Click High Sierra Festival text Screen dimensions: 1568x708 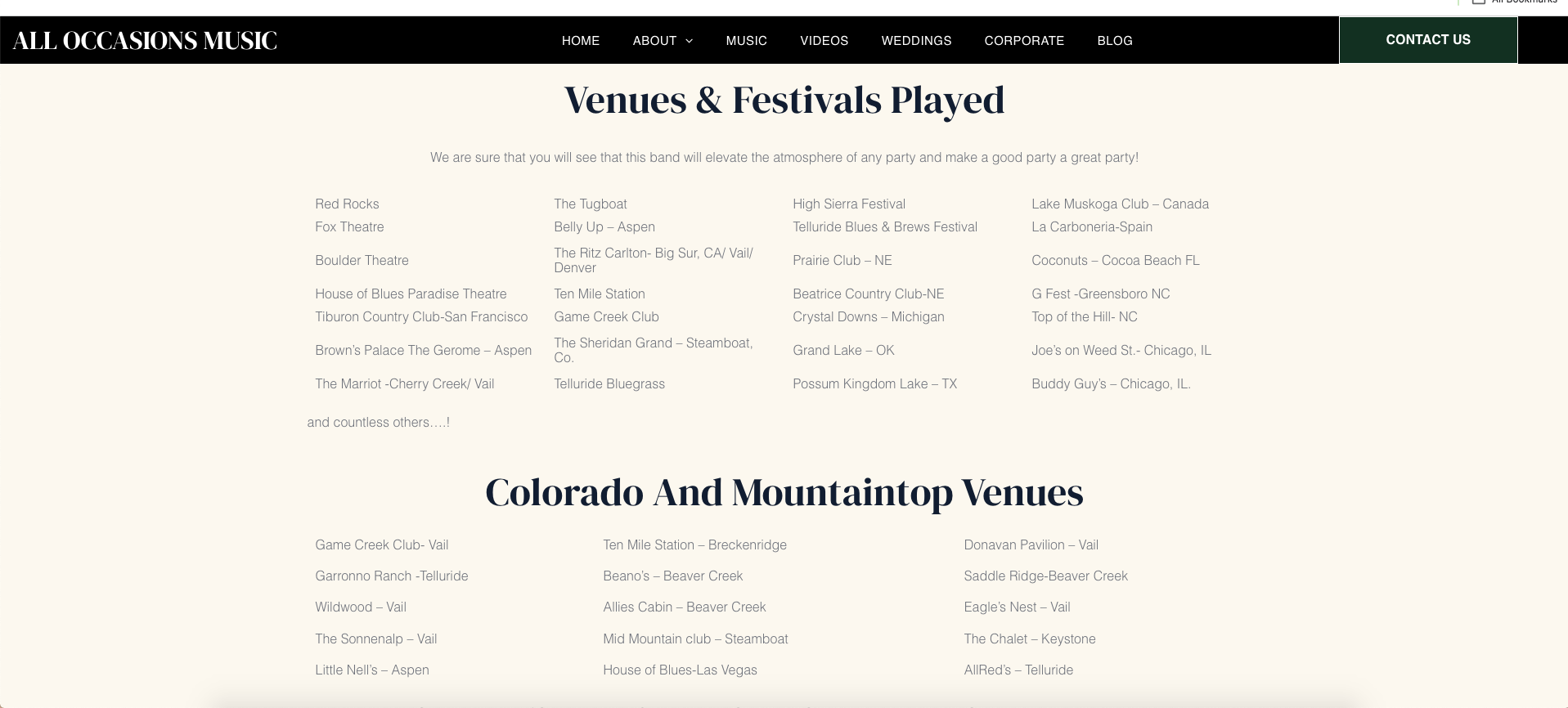(x=849, y=204)
